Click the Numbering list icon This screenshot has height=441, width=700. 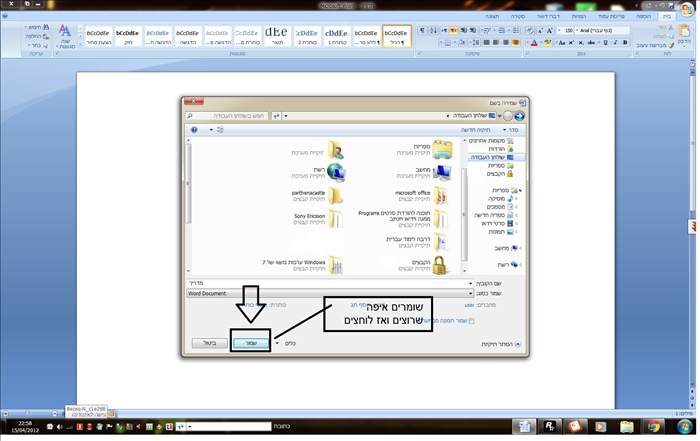[x=502, y=30]
